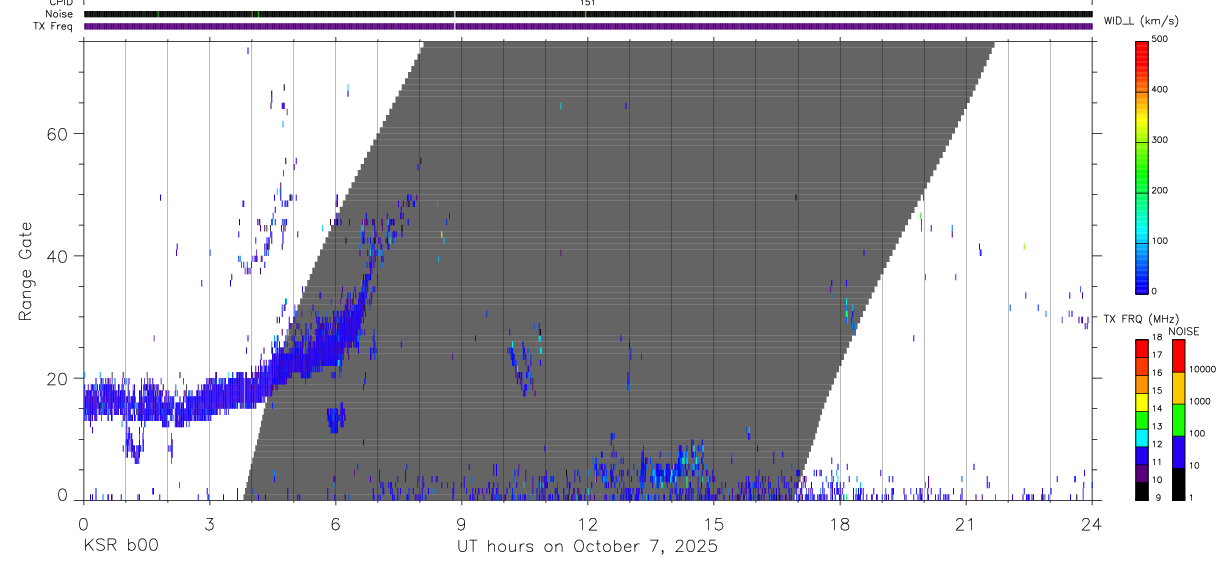Click the 'UT hours on October 7, 2025' label

pos(588,547)
